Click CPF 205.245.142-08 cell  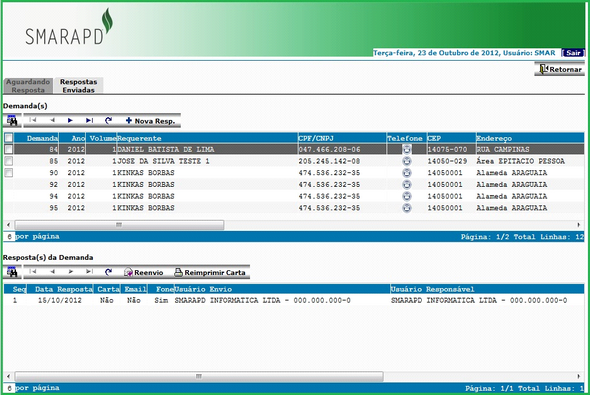[x=329, y=161]
